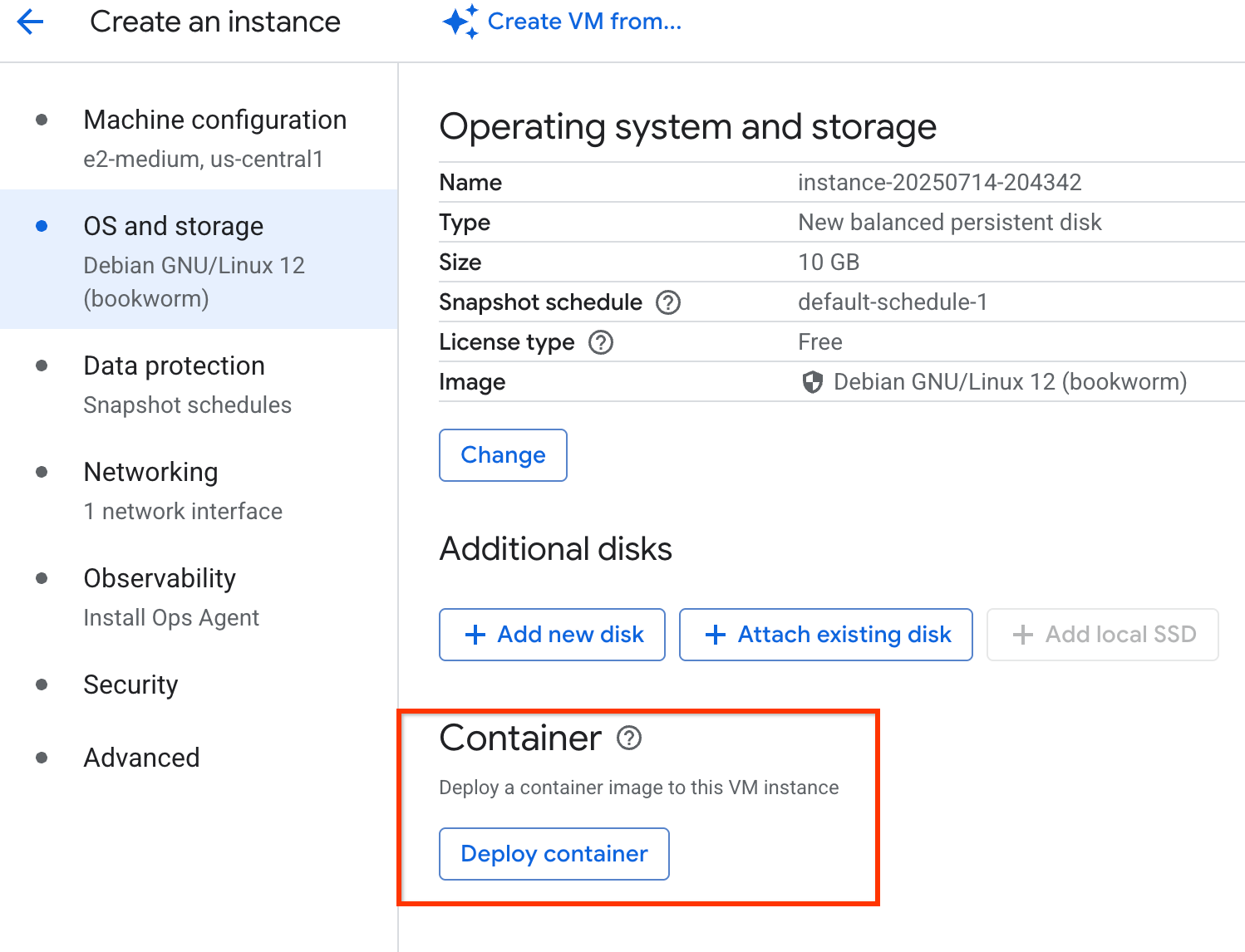Open the Data protection section

174,366
